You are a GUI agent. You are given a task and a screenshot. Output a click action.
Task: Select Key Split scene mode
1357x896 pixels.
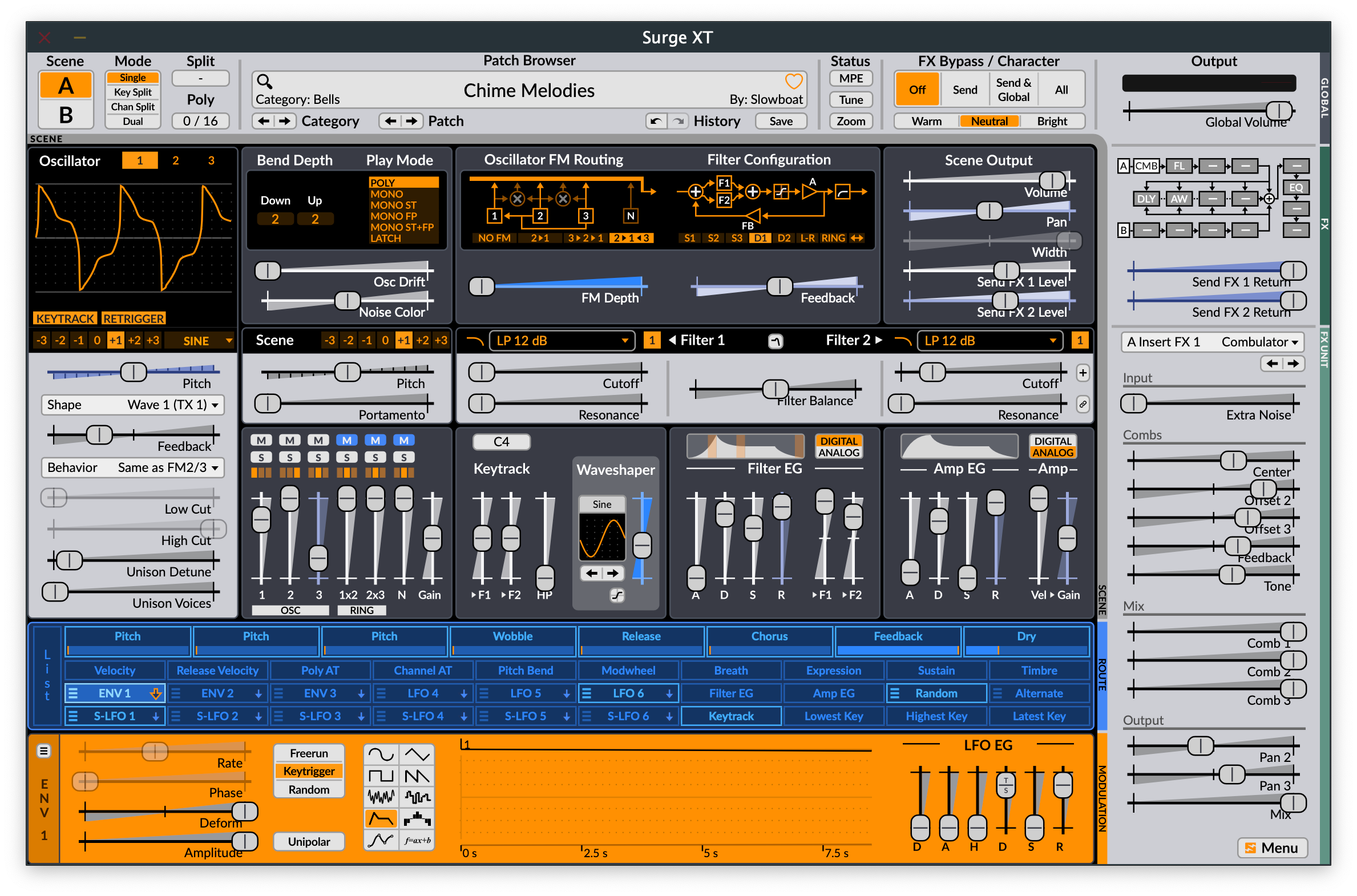point(132,92)
